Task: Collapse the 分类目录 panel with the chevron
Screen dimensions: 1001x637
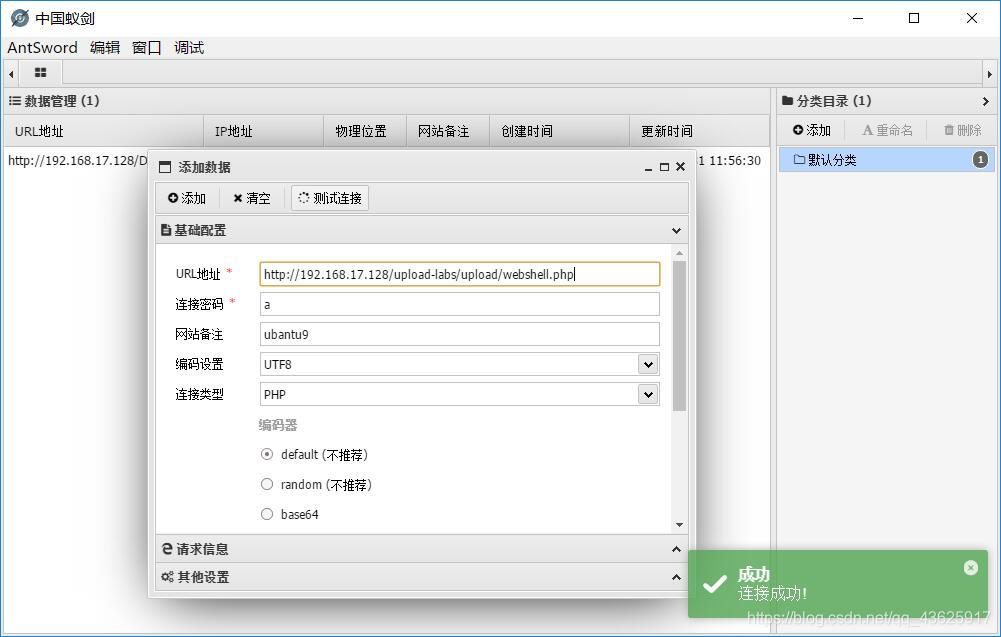Action: (x=986, y=101)
